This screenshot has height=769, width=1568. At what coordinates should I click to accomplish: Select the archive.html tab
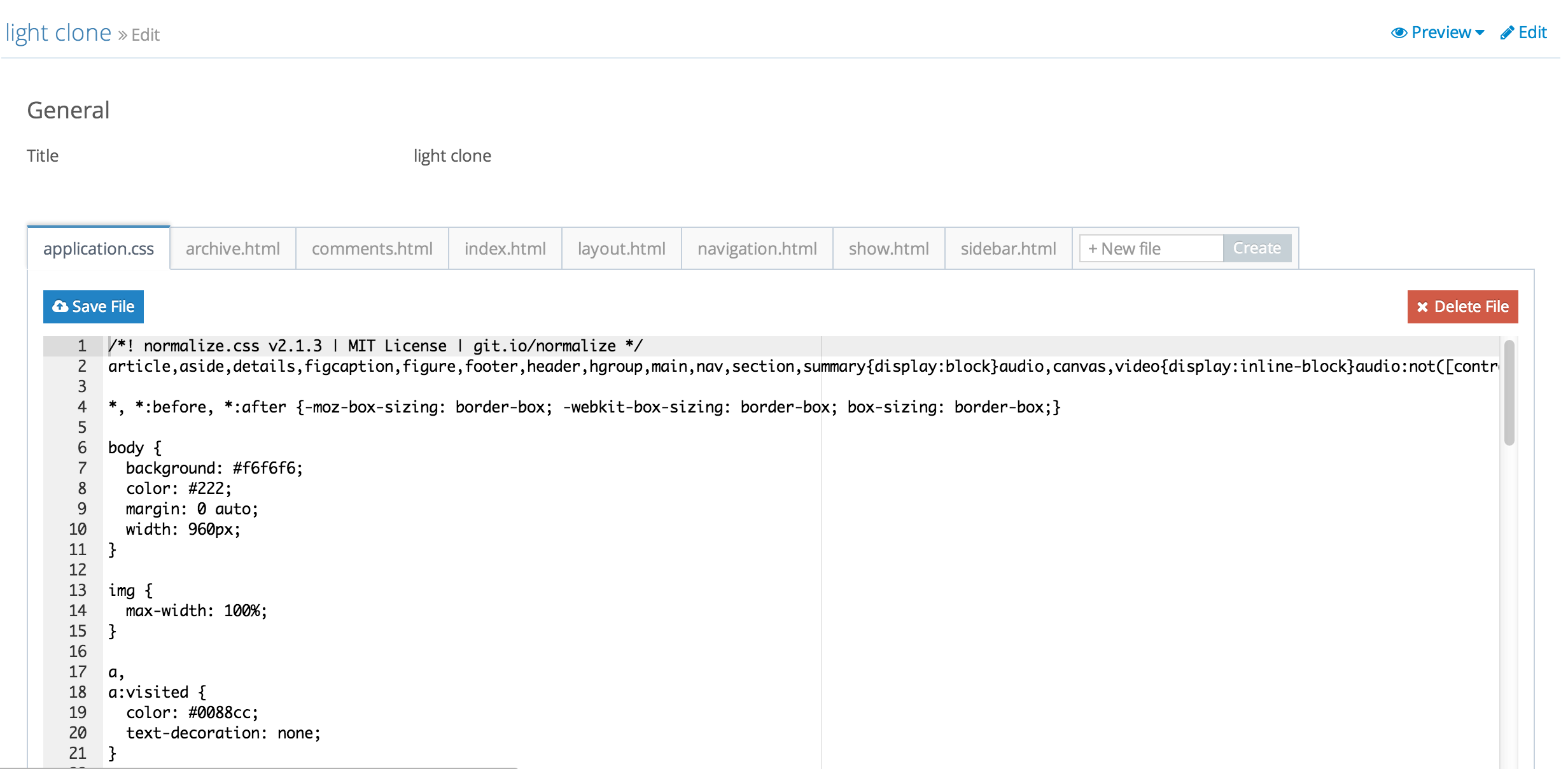pos(232,249)
